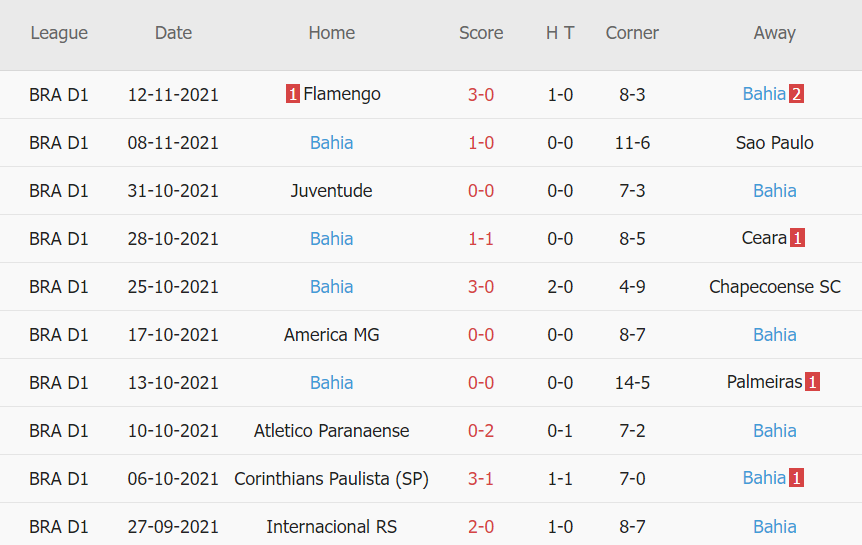
Task: Click the Corner column header
Action: (x=632, y=33)
